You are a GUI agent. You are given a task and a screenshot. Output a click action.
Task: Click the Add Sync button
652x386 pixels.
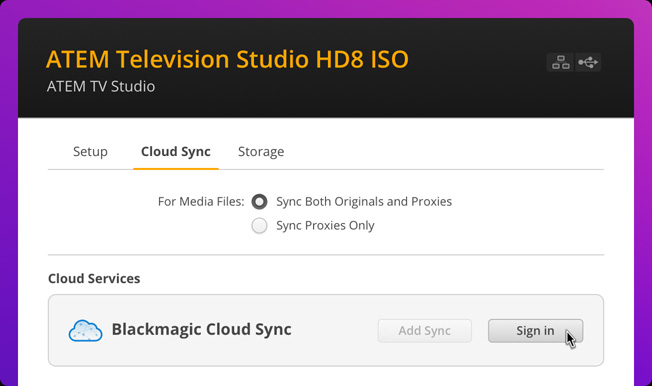click(425, 331)
